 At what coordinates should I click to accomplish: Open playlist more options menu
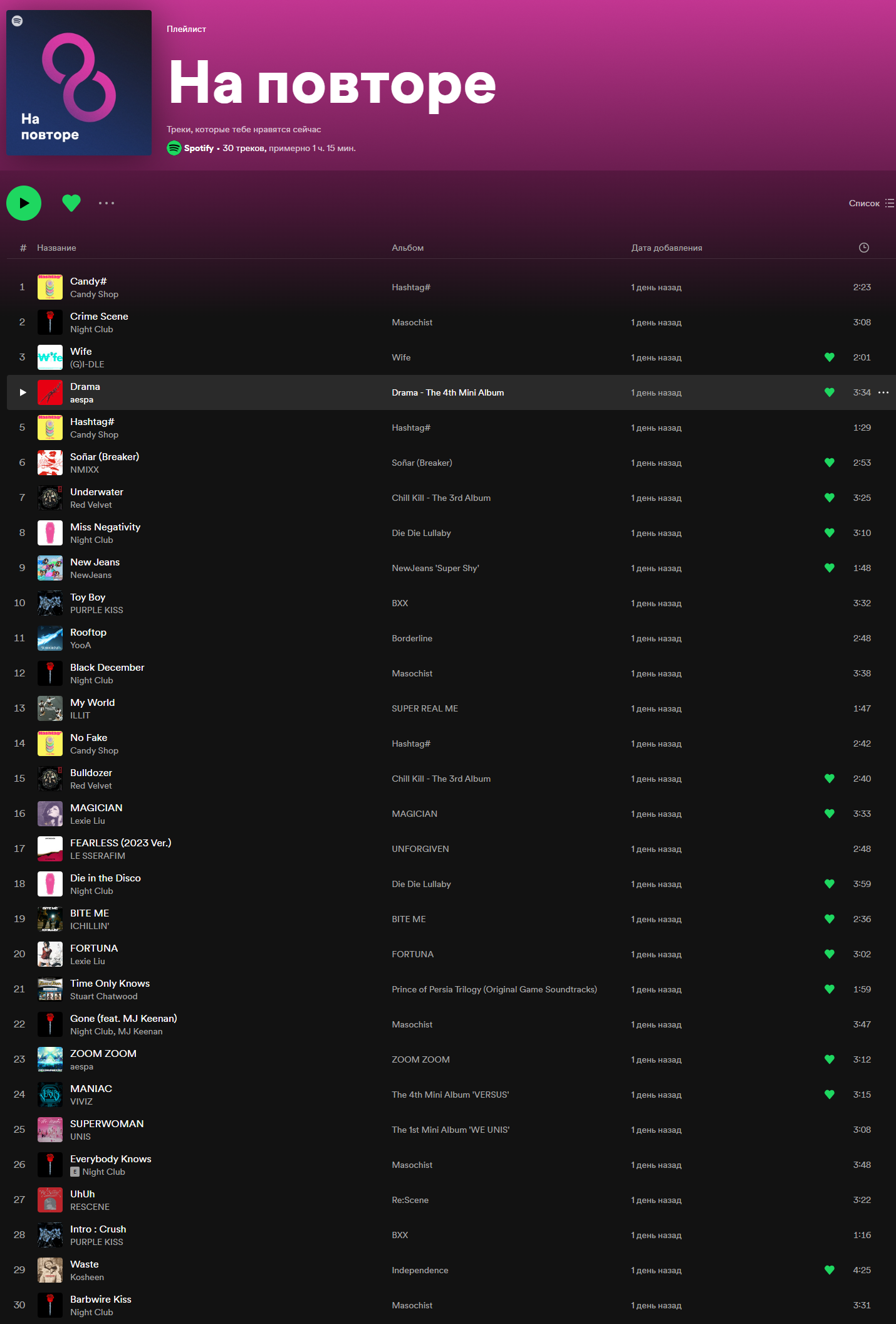tap(107, 203)
